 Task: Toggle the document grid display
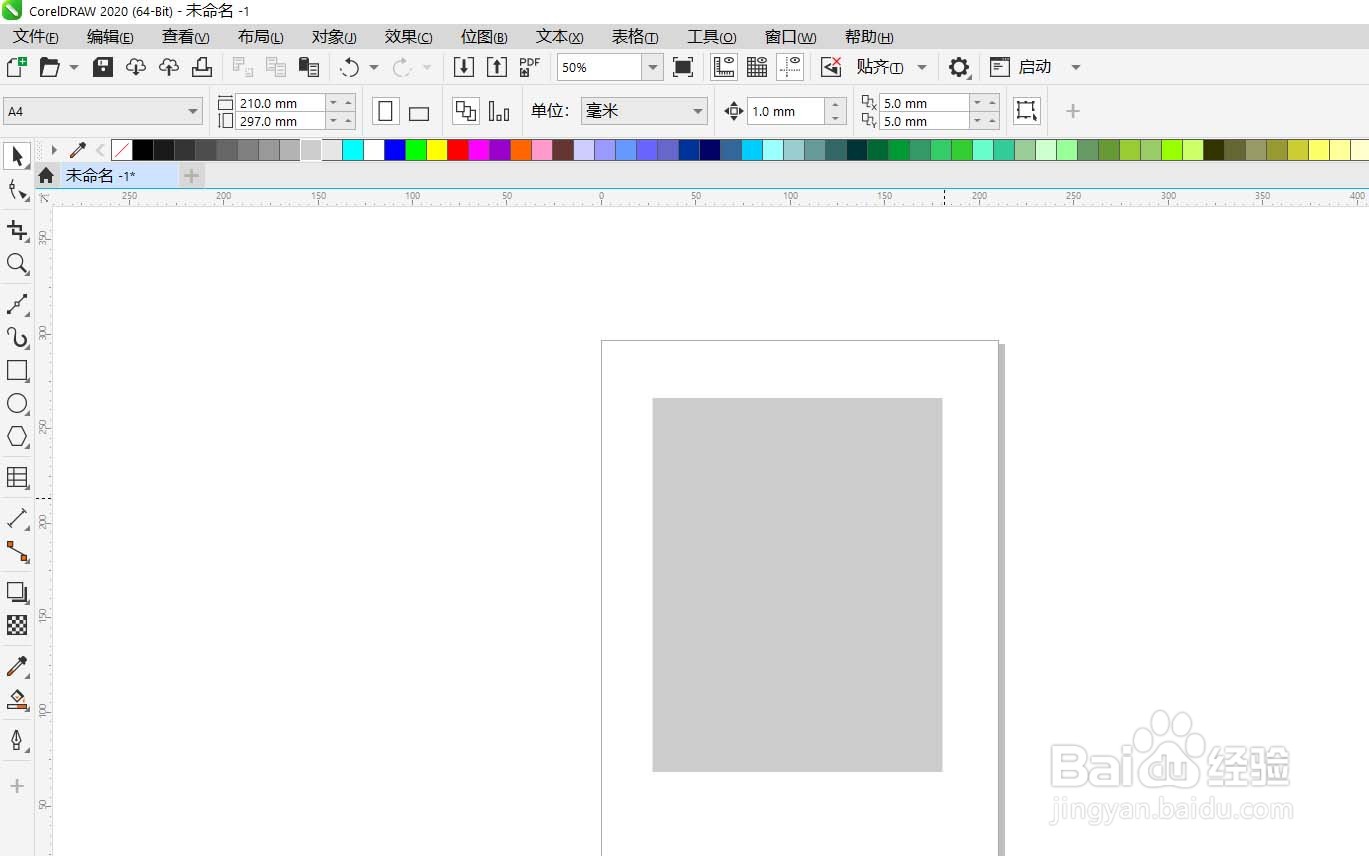pyautogui.click(x=757, y=67)
